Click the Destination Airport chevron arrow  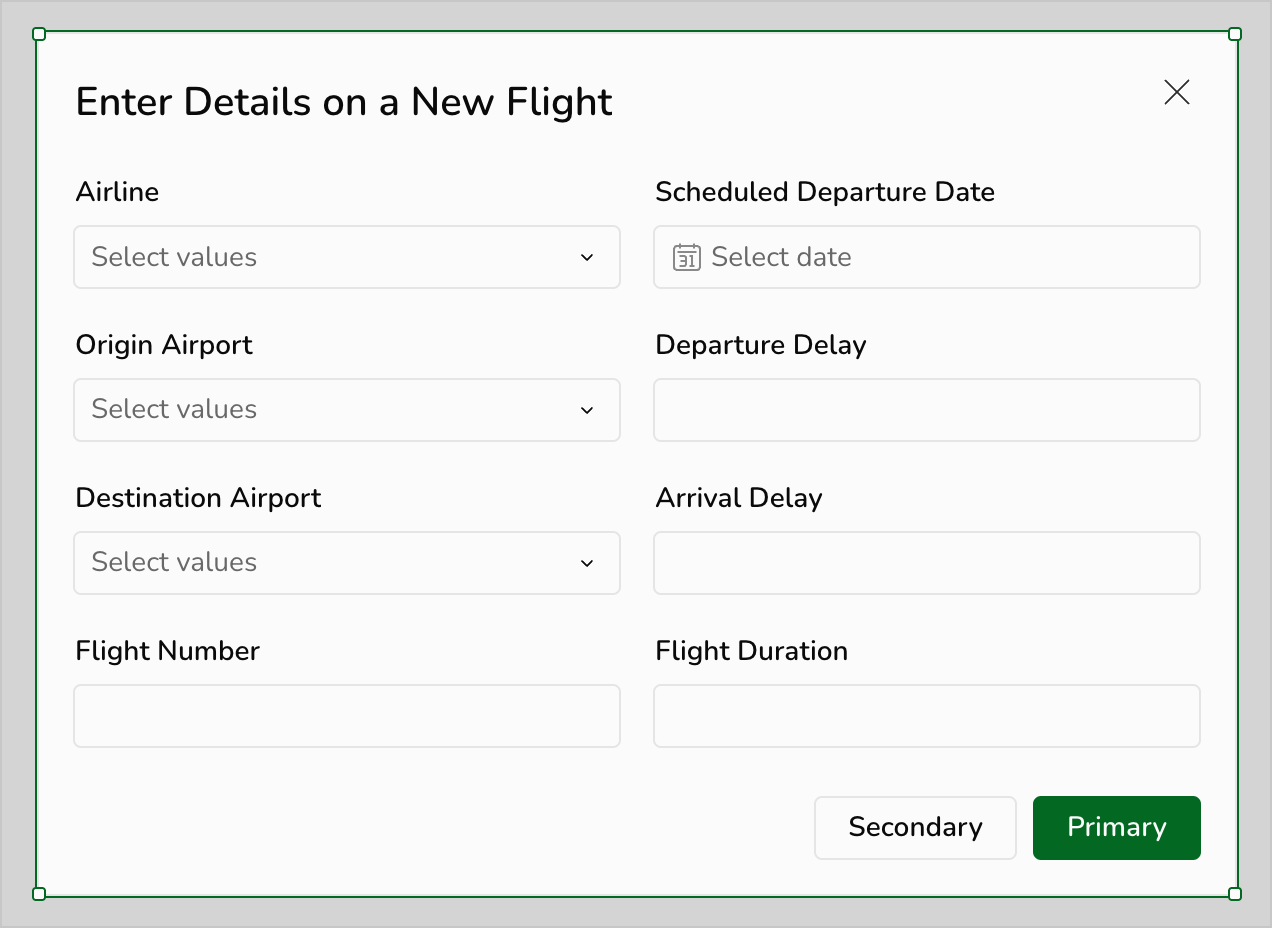point(587,563)
